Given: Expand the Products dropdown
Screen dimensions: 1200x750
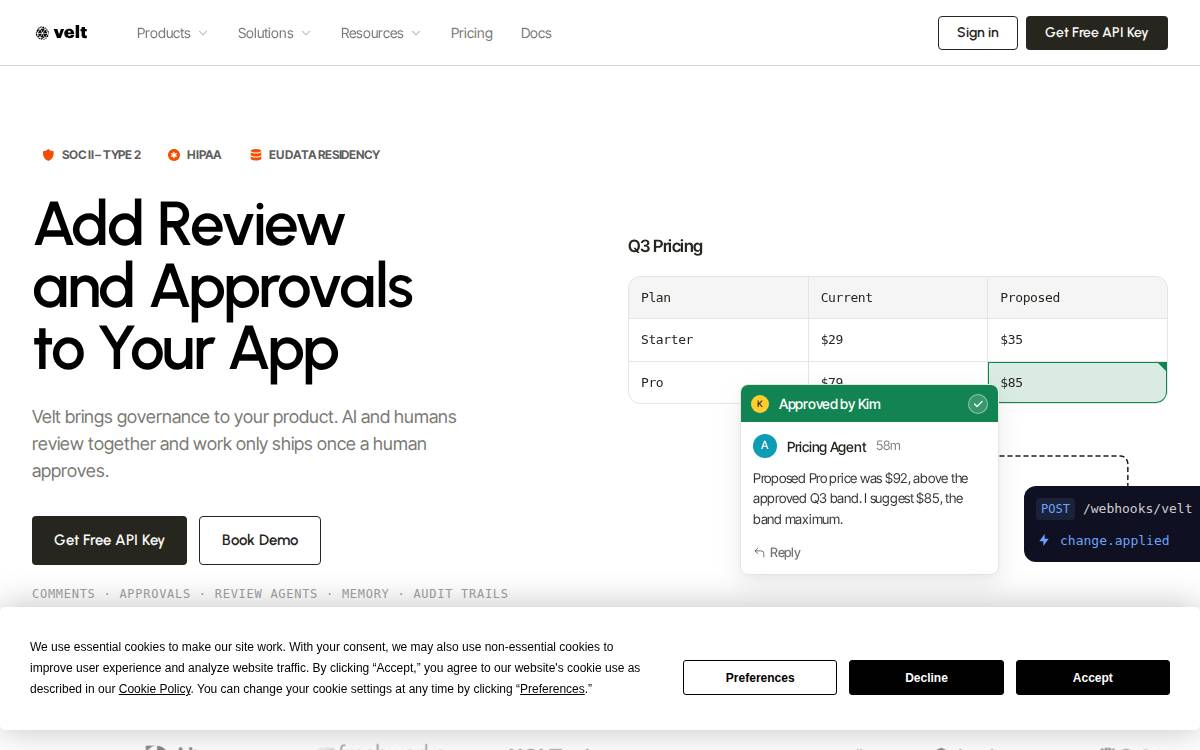Looking at the screenshot, I should coord(172,33).
